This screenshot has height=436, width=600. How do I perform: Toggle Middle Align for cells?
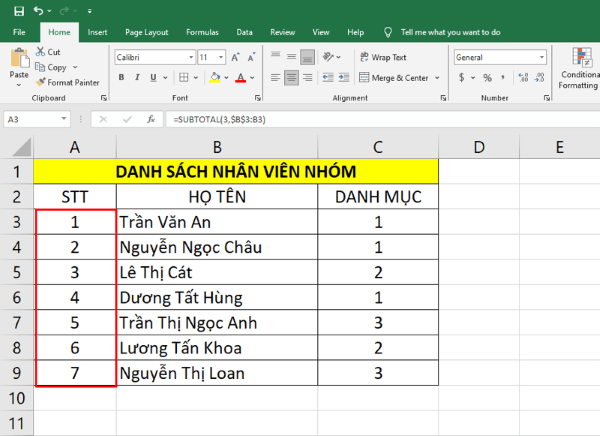coord(292,57)
